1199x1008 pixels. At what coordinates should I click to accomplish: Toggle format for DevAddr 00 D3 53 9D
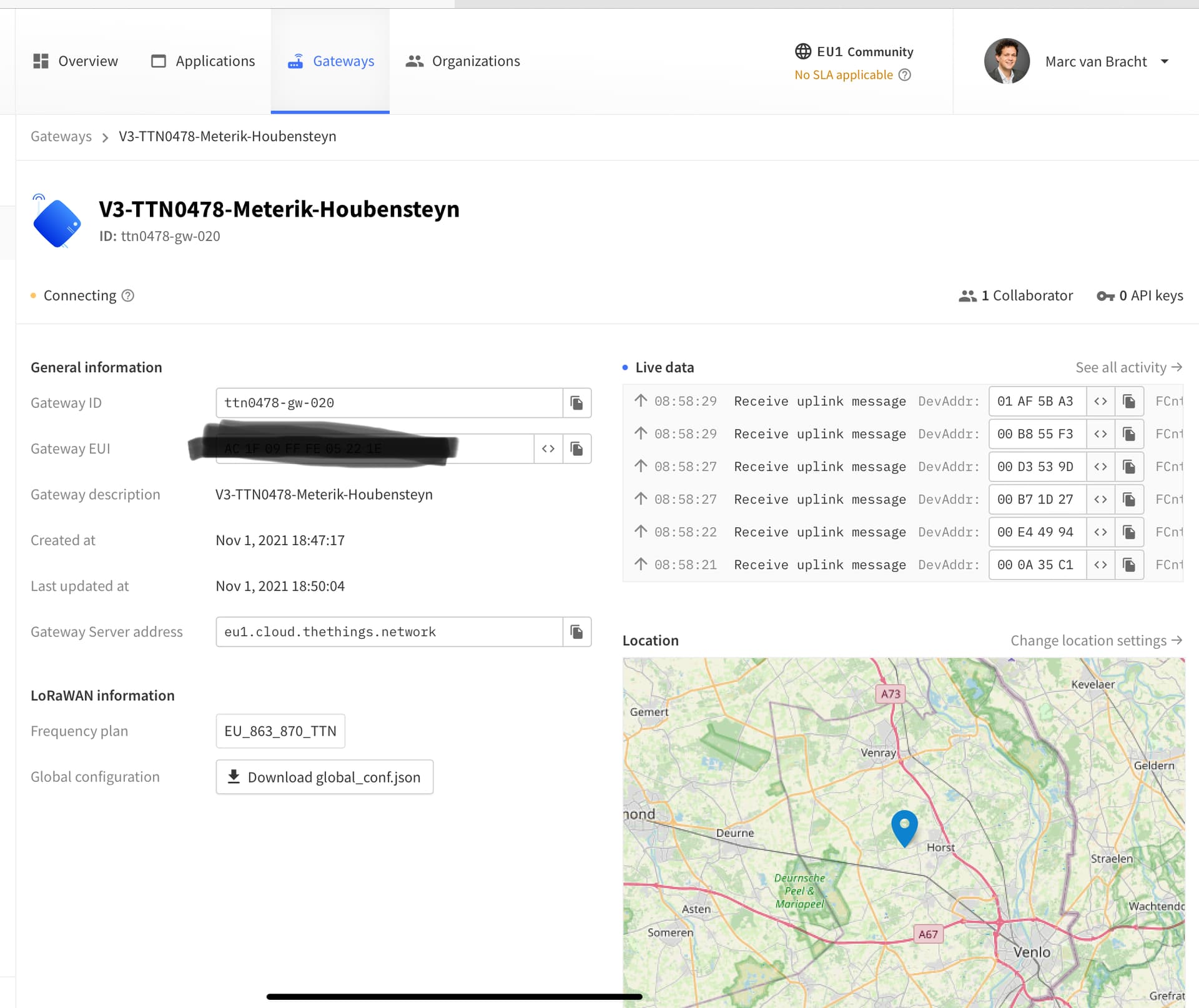1101,467
